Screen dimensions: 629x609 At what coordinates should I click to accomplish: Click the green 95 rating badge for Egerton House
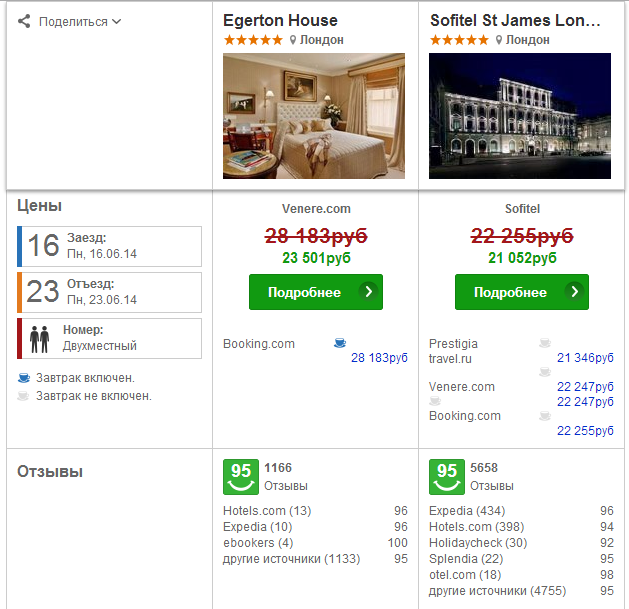click(240, 477)
